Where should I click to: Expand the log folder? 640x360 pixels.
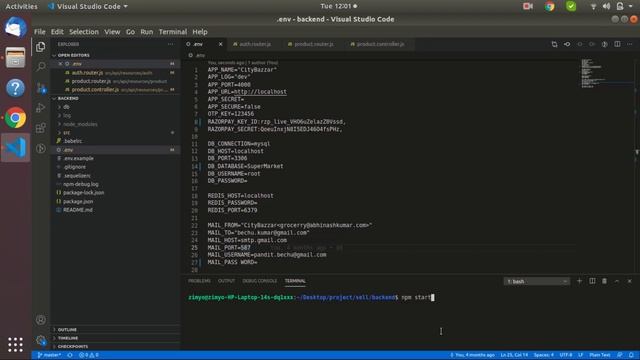[x=67, y=116]
